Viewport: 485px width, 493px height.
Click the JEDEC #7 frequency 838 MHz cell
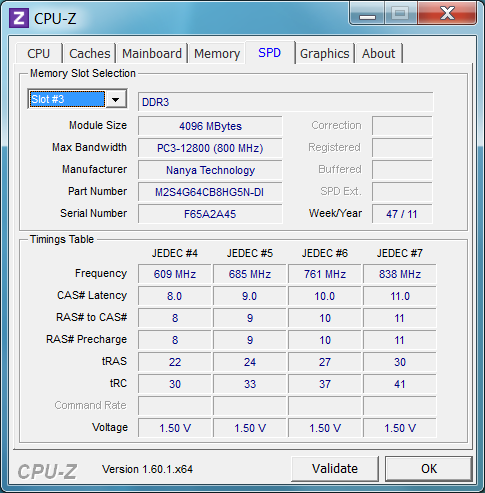400,274
